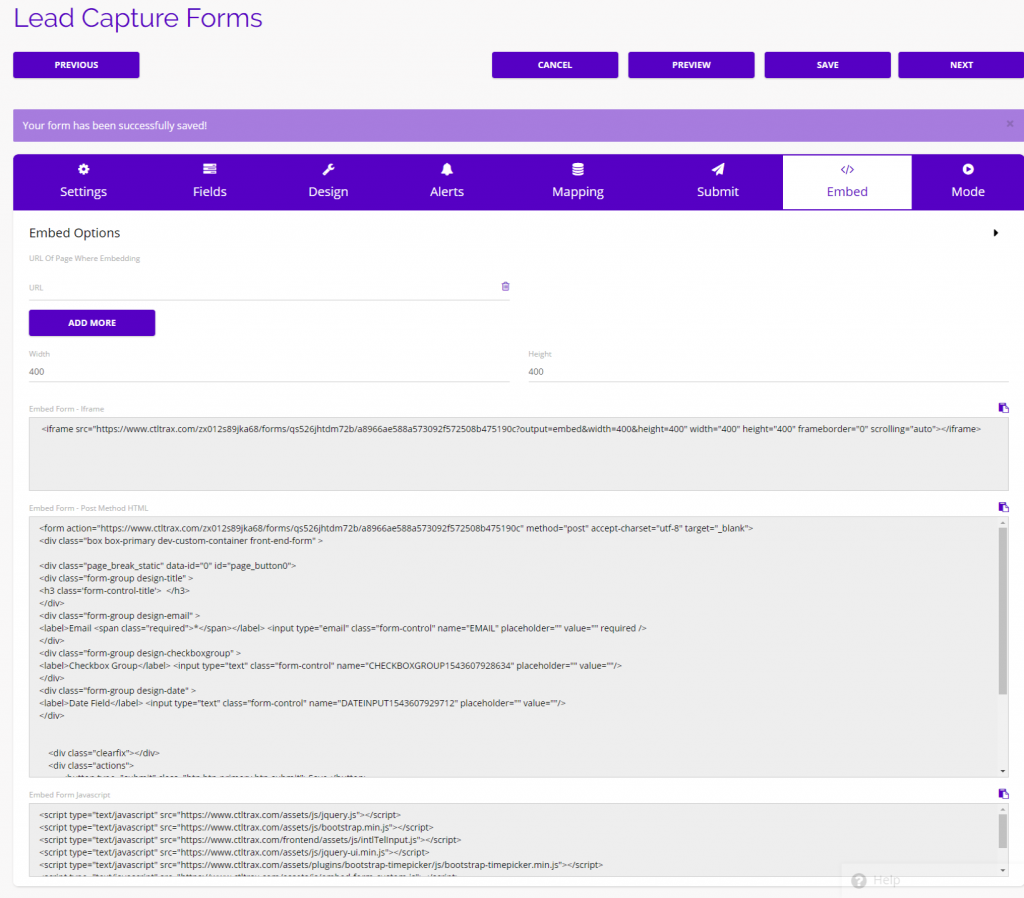Expand Embed Options with the arrow
Image resolution: width=1024 pixels, height=898 pixels.
click(x=996, y=232)
